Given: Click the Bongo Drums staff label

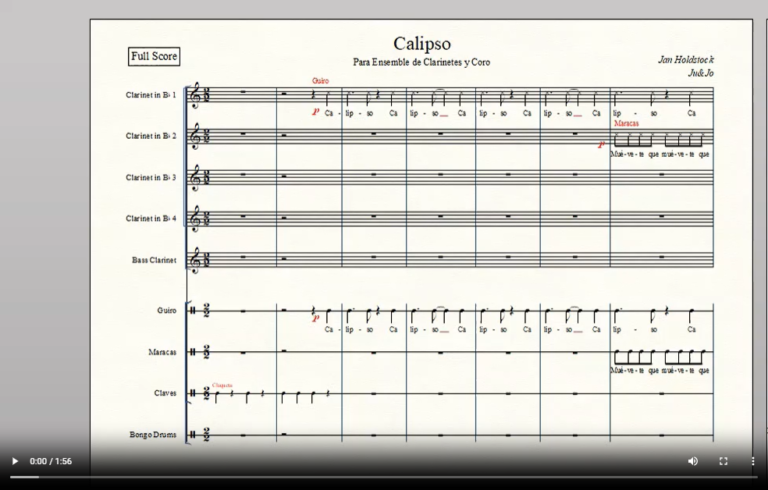Looking at the screenshot, I should click(x=153, y=434).
